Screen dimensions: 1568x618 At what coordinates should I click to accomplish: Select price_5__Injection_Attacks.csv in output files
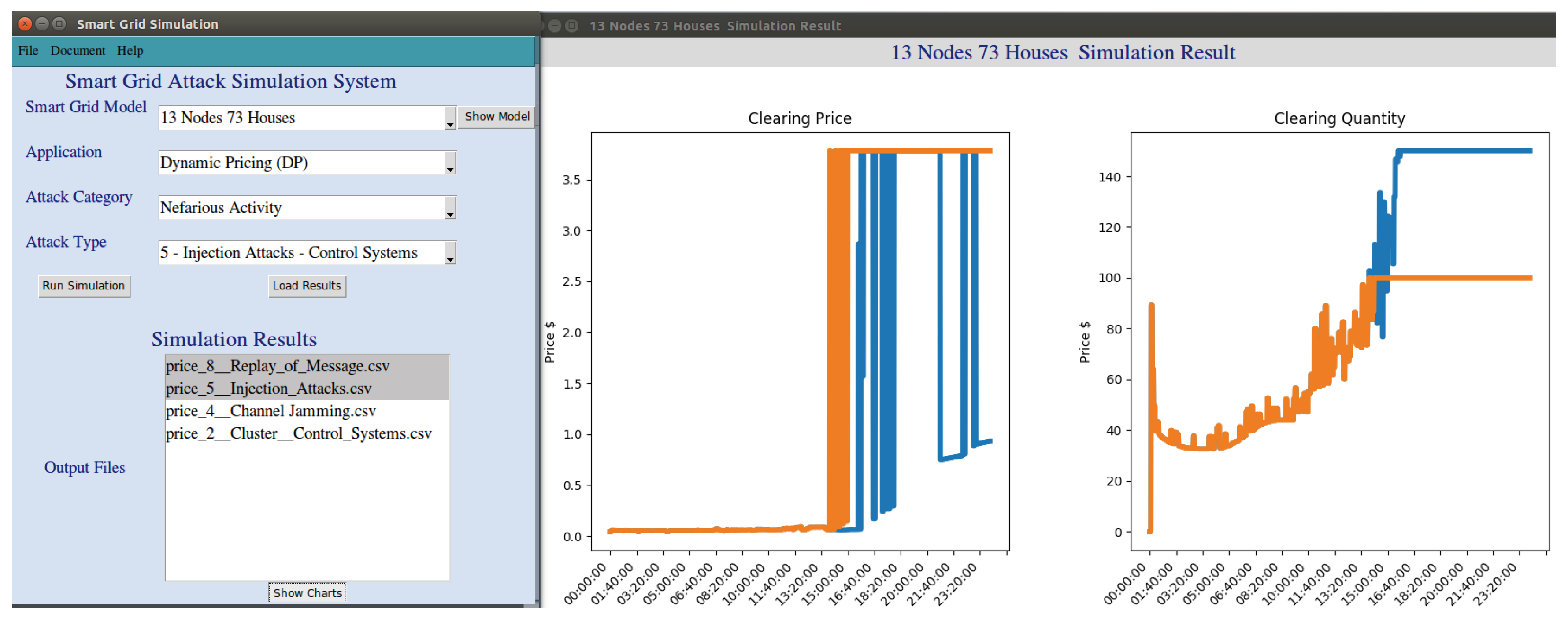pyautogui.click(x=307, y=389)
